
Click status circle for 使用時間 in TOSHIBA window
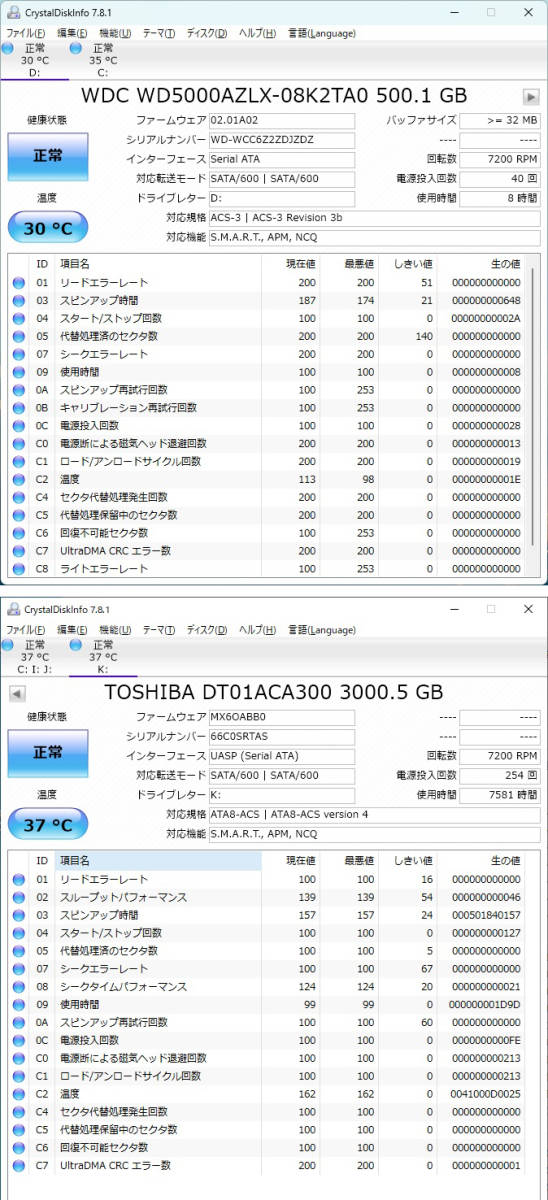[18, 1004]
